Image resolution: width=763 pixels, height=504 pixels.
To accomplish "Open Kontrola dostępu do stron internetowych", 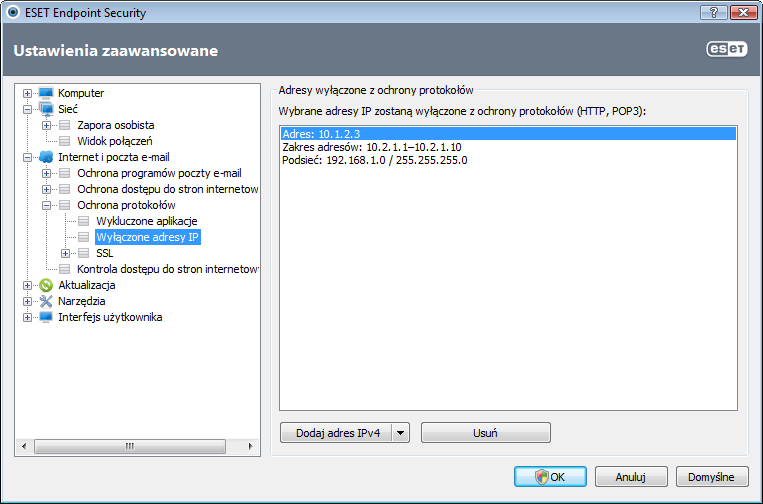I will click(167, 269).
